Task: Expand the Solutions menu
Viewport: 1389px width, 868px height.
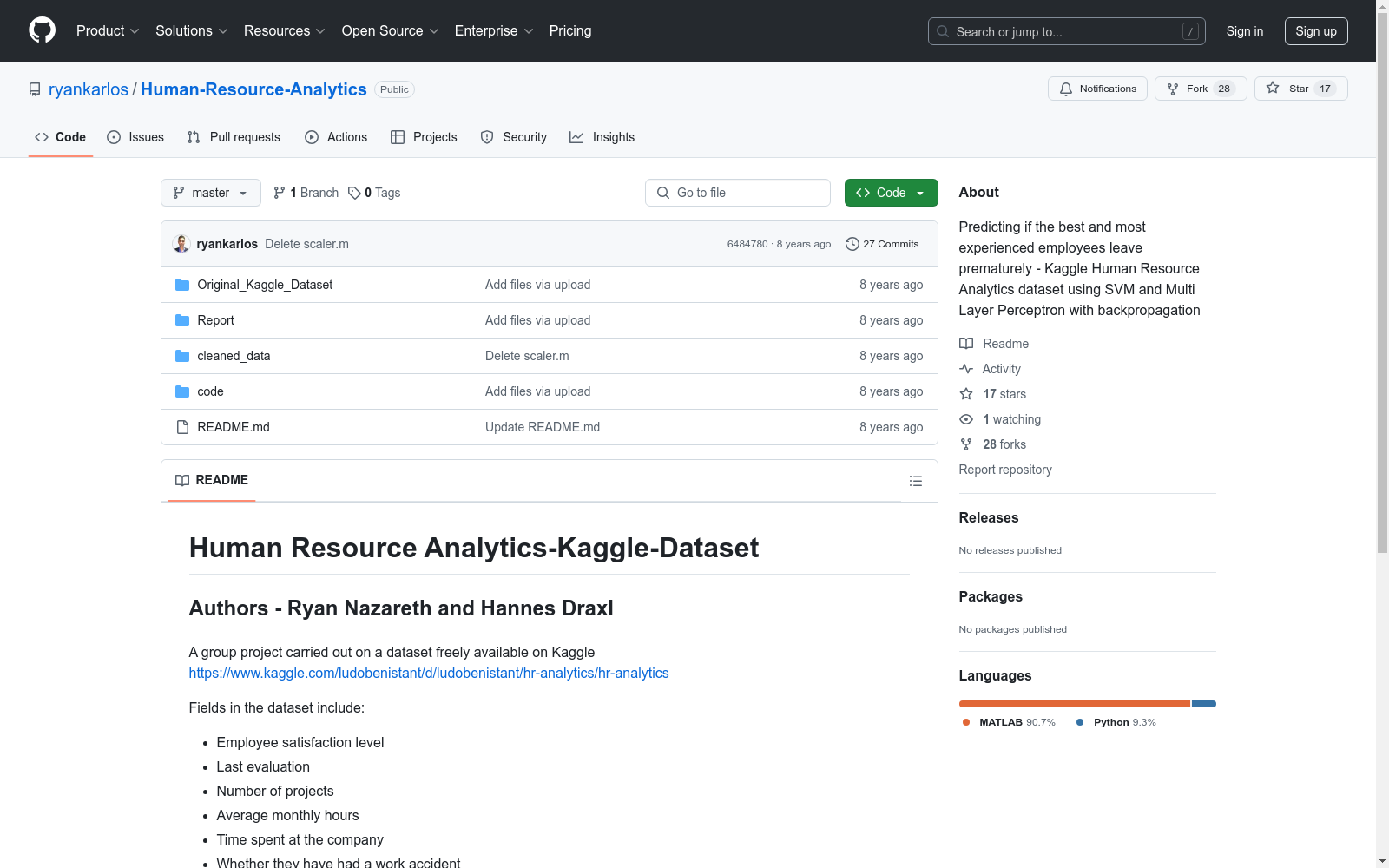Action: point(192,31)
